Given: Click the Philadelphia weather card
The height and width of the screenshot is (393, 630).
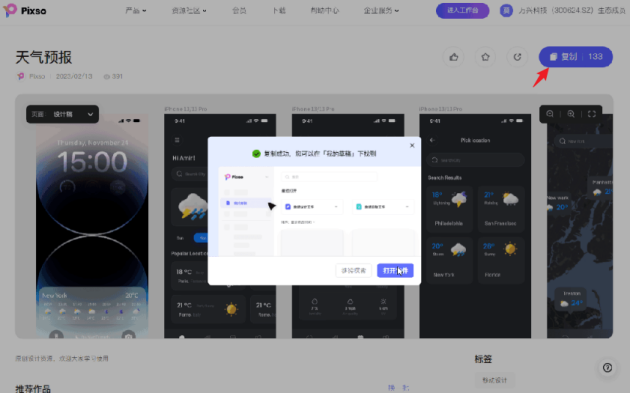Looking at the screenshot, I should pos(450,209).
